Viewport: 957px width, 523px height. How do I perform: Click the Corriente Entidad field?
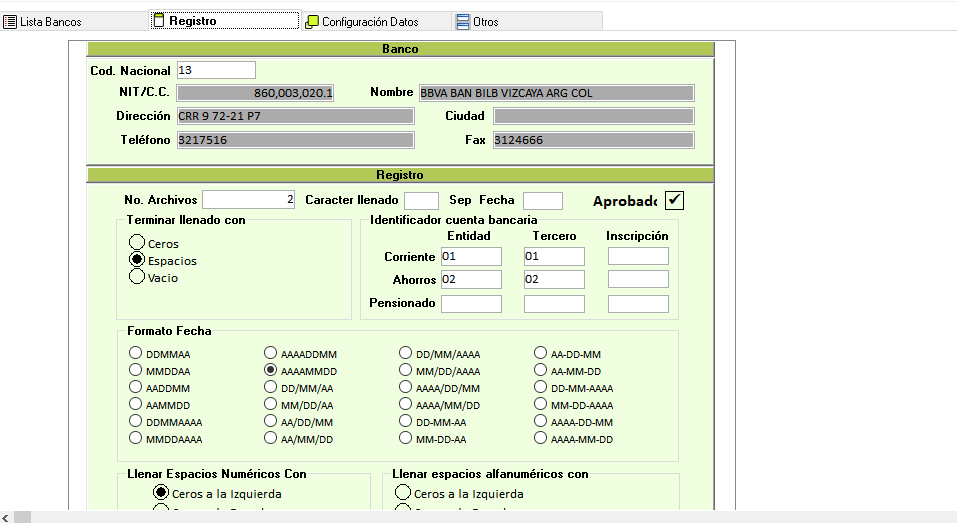click(x=471, y=256)
